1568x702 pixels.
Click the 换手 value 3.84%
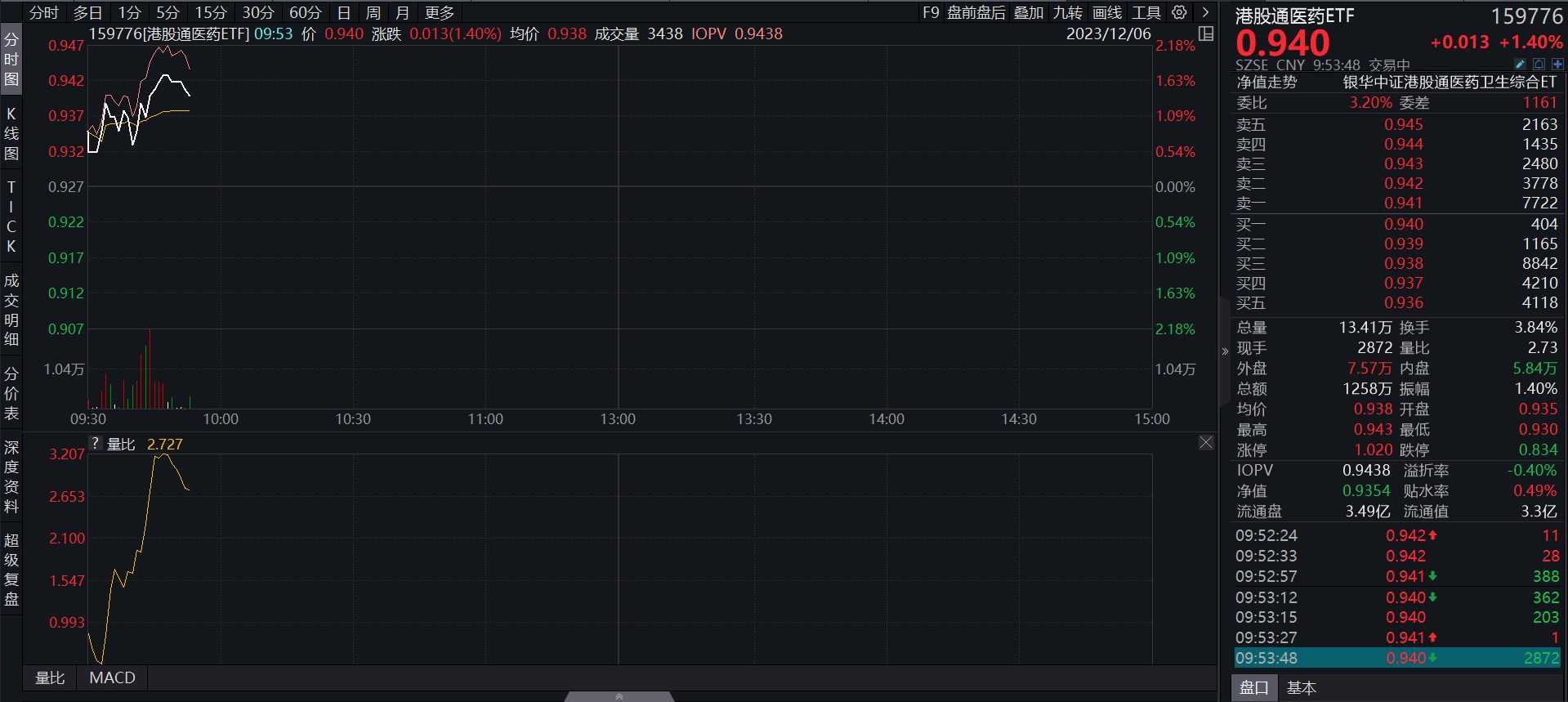[1535, 327]
